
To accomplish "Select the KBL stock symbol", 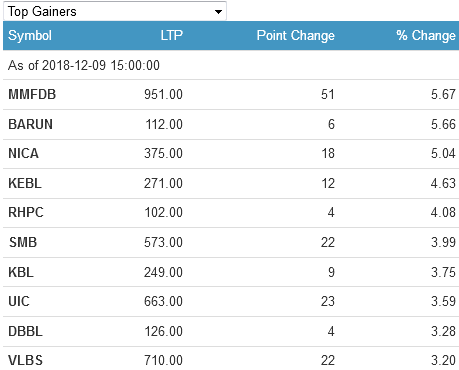I will click(21, 272).
